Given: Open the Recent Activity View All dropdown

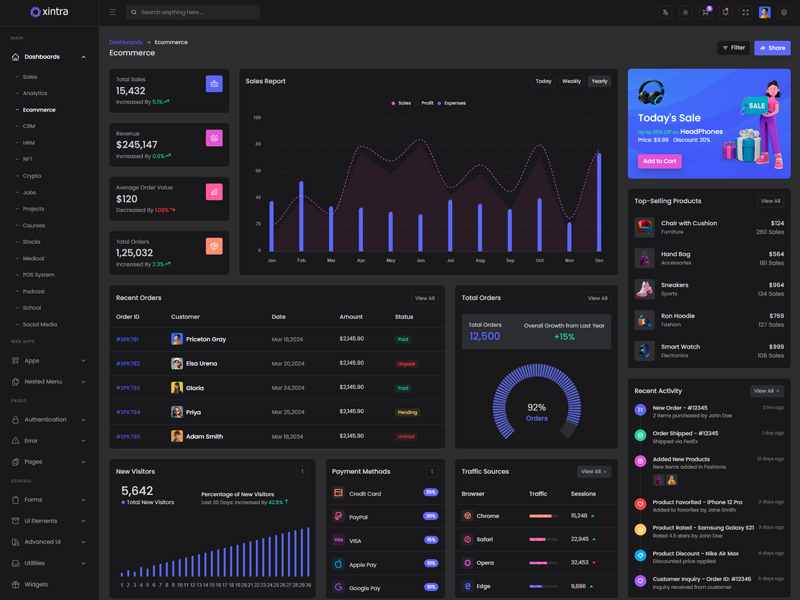Looking at the screenshot, I should 766,391.
